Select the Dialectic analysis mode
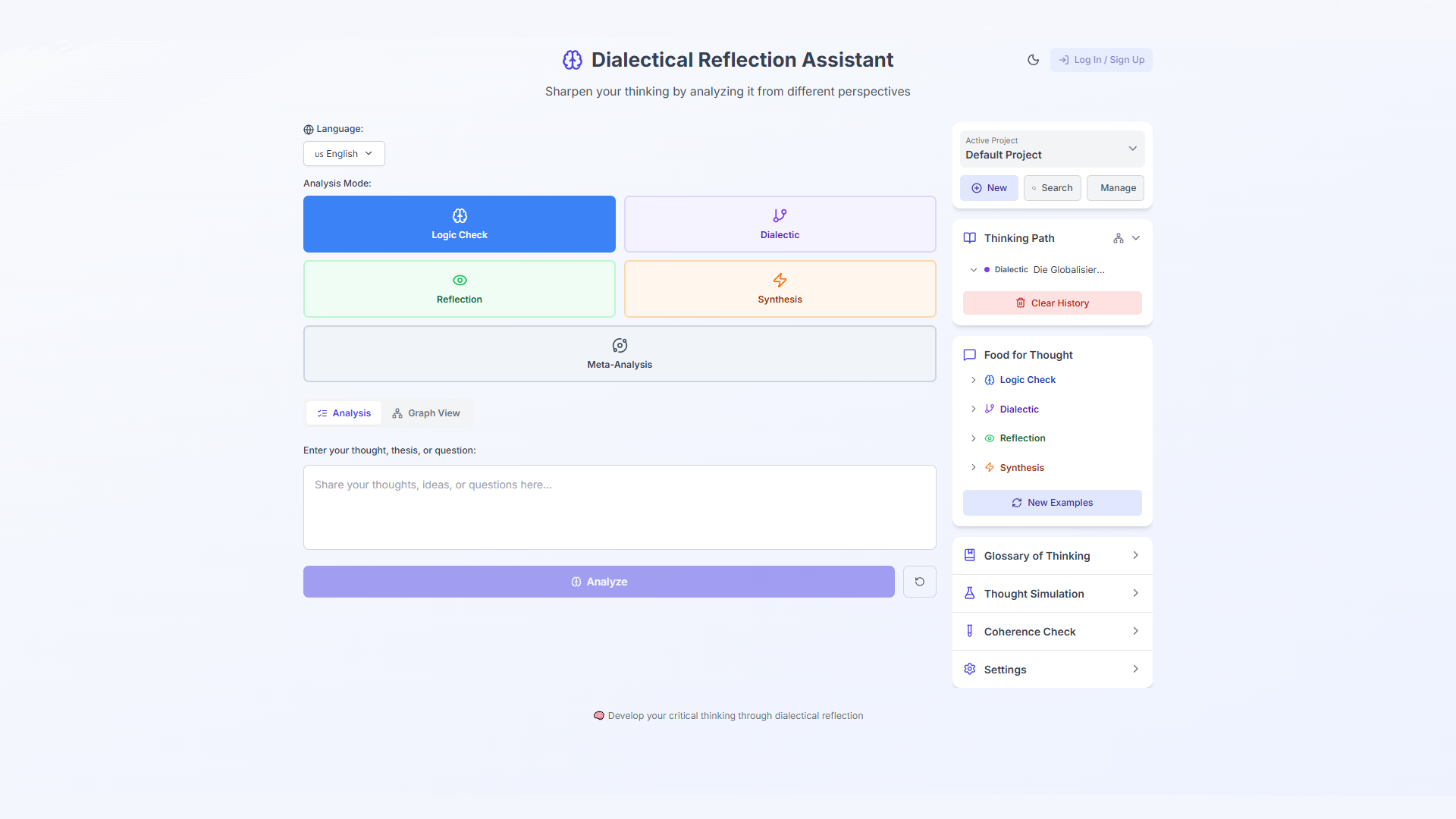 [780, 224]
